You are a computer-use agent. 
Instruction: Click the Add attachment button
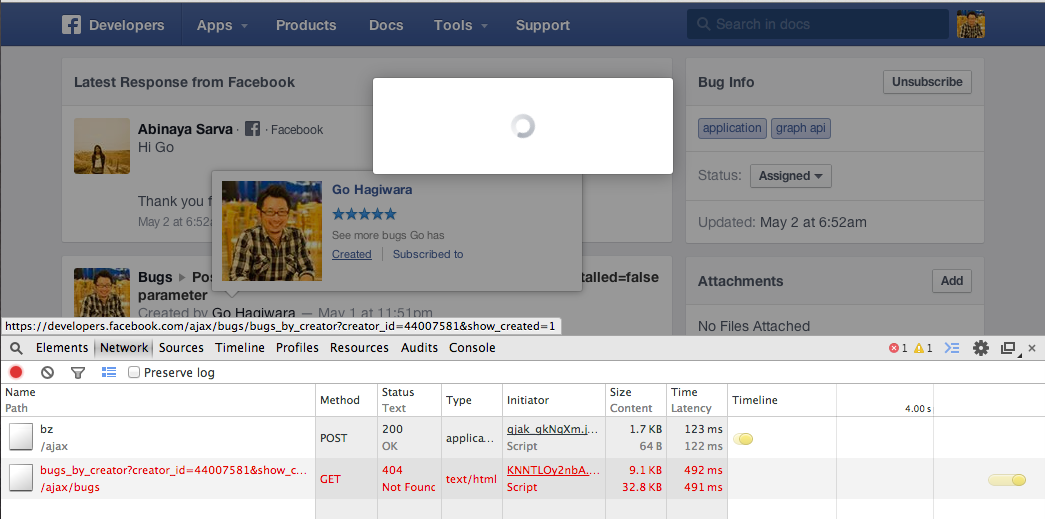(952, 280)
